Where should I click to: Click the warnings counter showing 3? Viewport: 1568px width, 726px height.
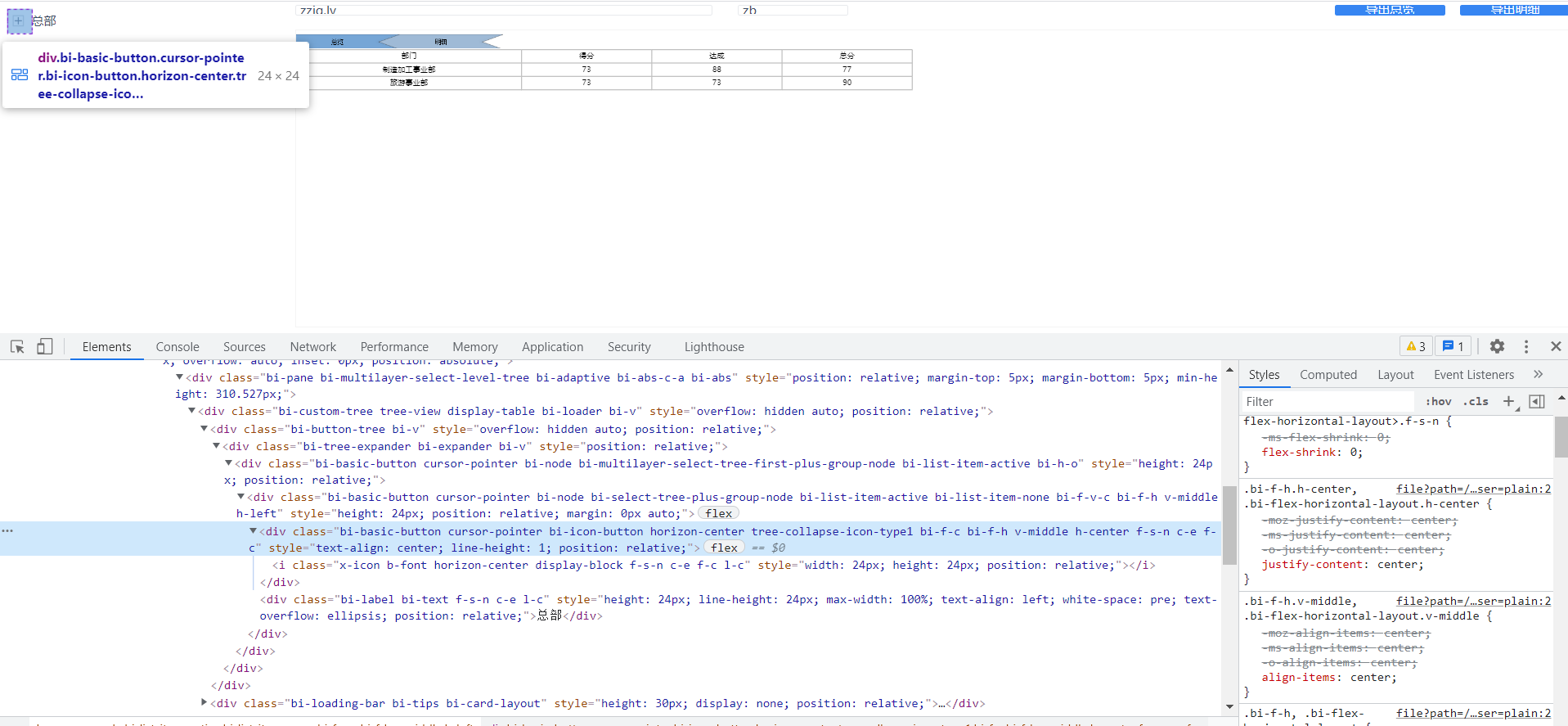tap(1416, 346)
